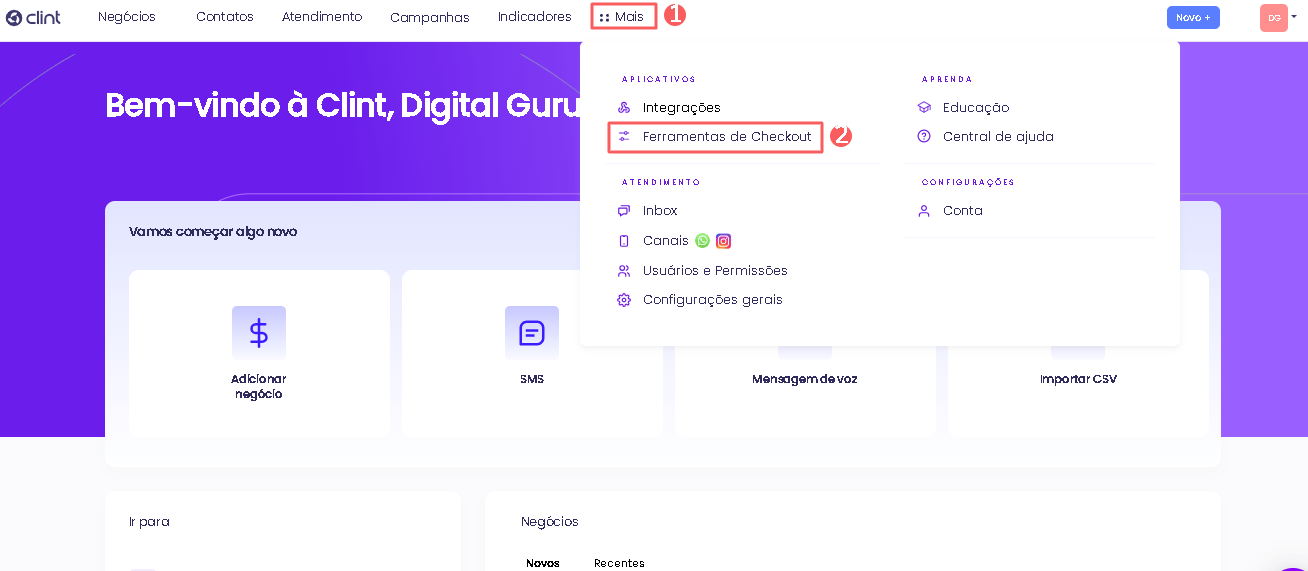Click the Canais phone icon

[624, 241]
